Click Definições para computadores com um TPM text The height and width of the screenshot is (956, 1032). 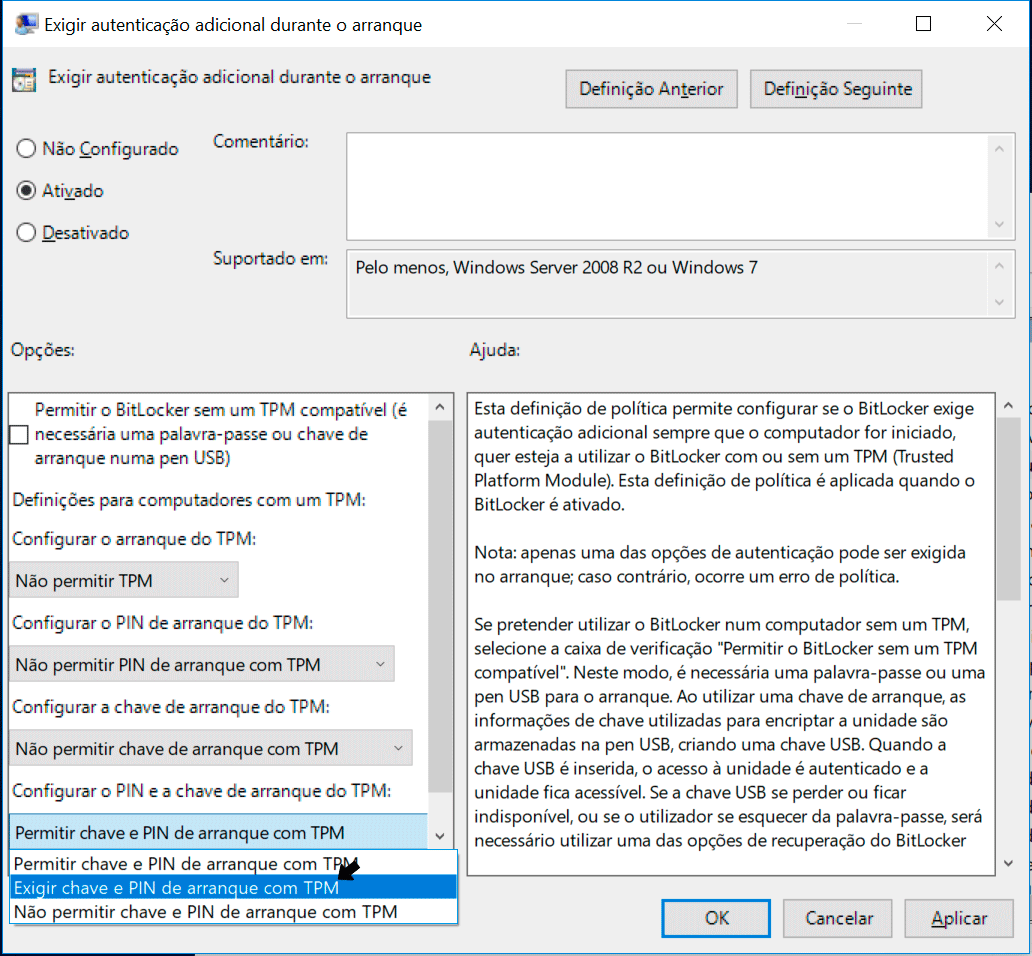coord(189,500)
